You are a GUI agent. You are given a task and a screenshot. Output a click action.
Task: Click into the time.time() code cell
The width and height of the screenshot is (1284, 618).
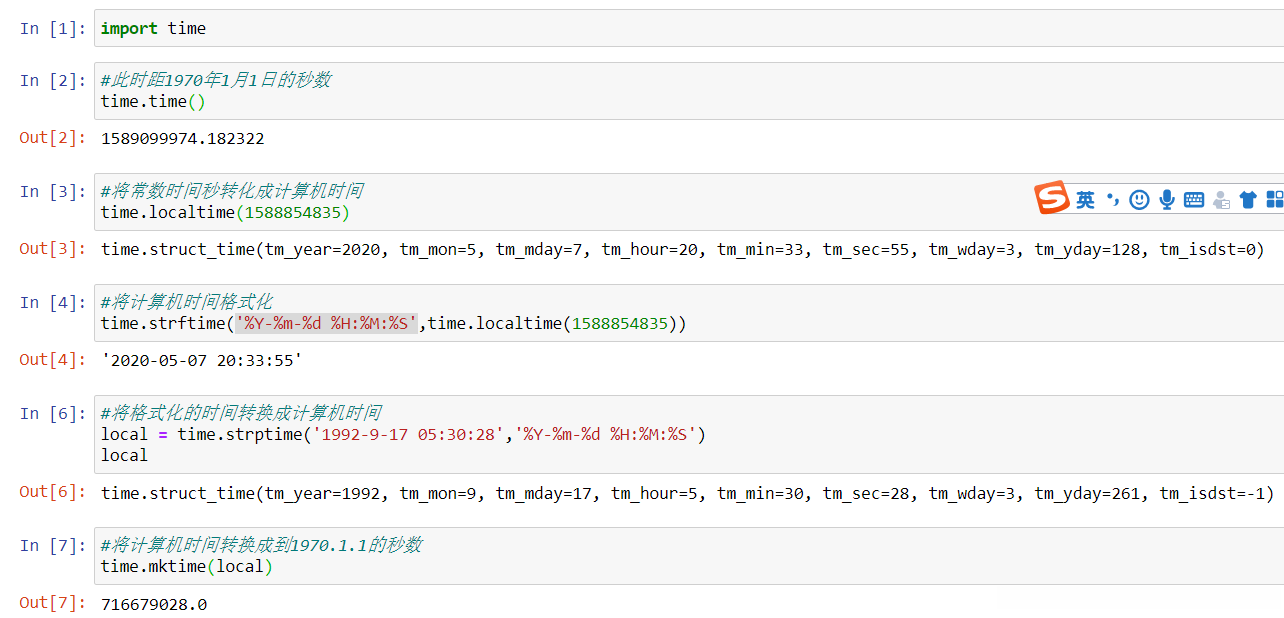600,101
